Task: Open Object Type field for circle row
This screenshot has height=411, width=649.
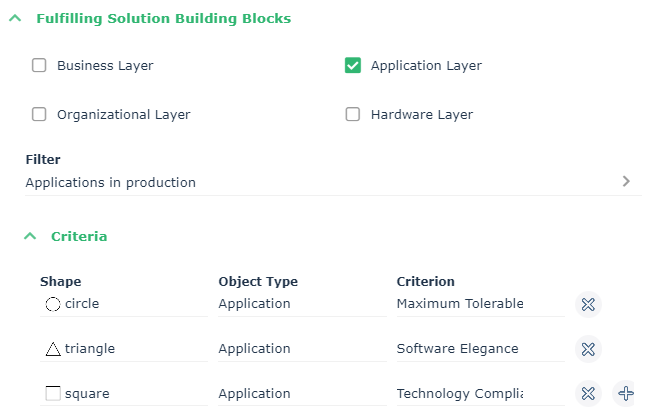Action: tap(300, 304)
